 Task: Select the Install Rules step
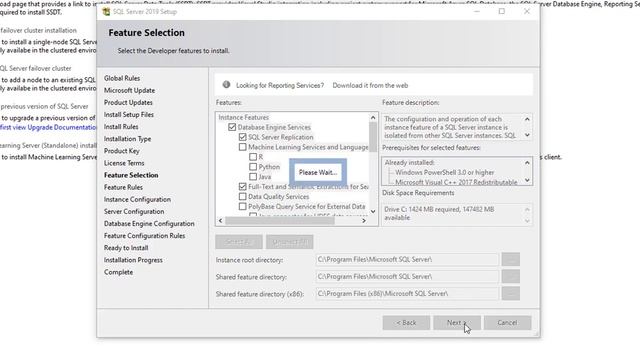[x=121, y=127]
